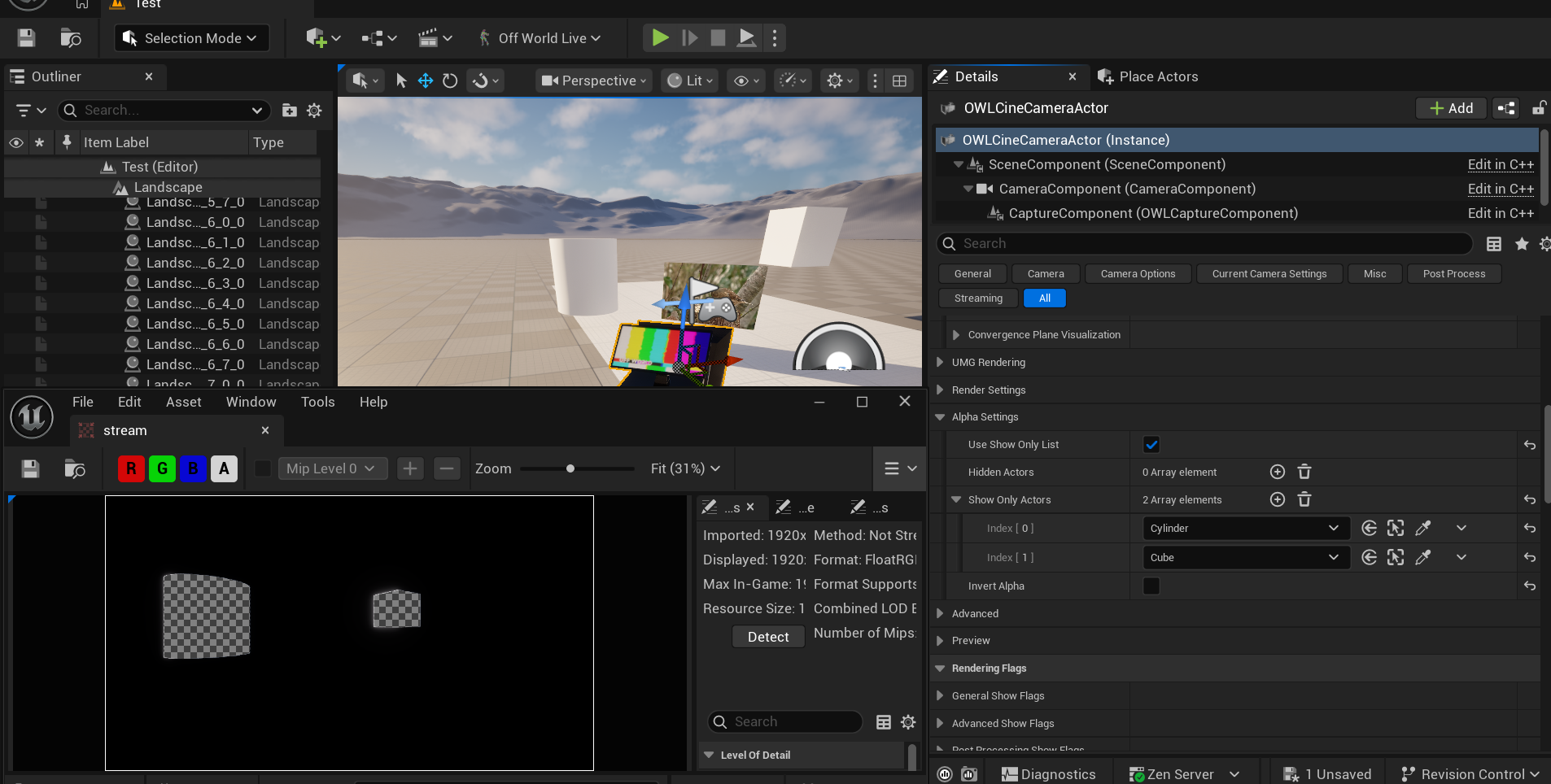Decrease mip level with the minus button
The image size is (1551, 784).
(446, 468)
